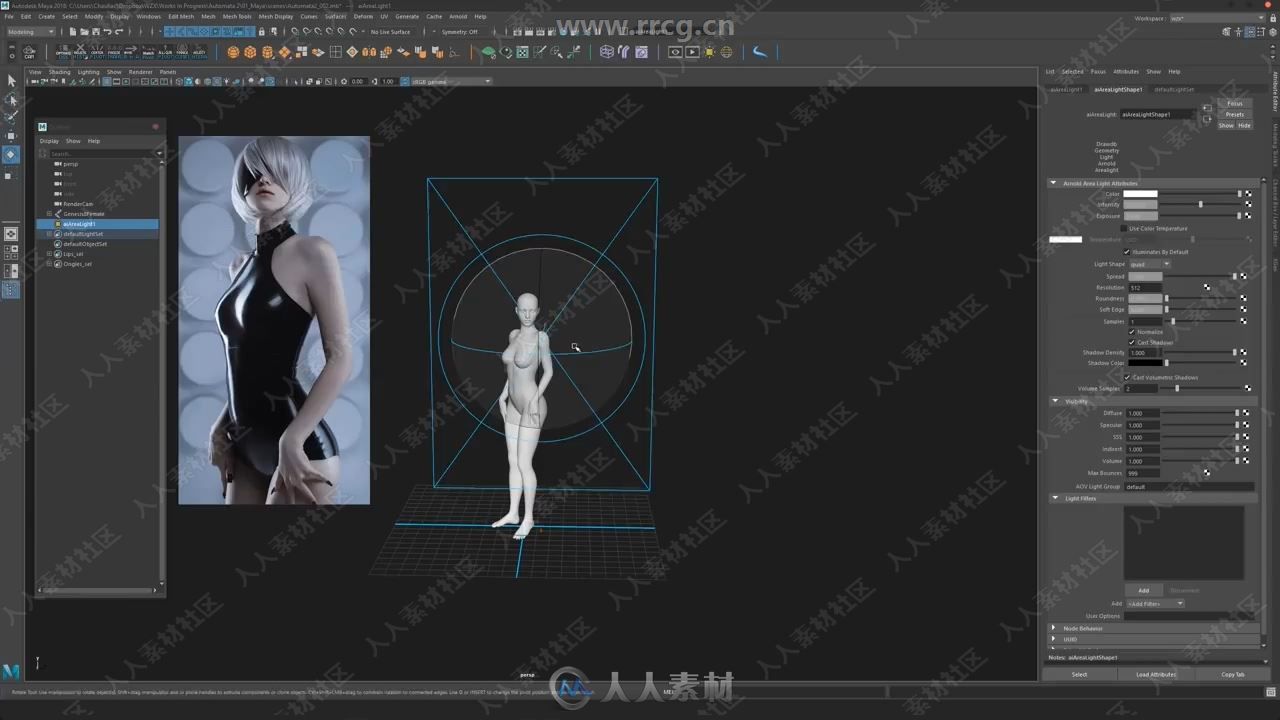The image size is (1280, 720).
Task: Collapse the Visibility section
Action: coord(1054,401)
